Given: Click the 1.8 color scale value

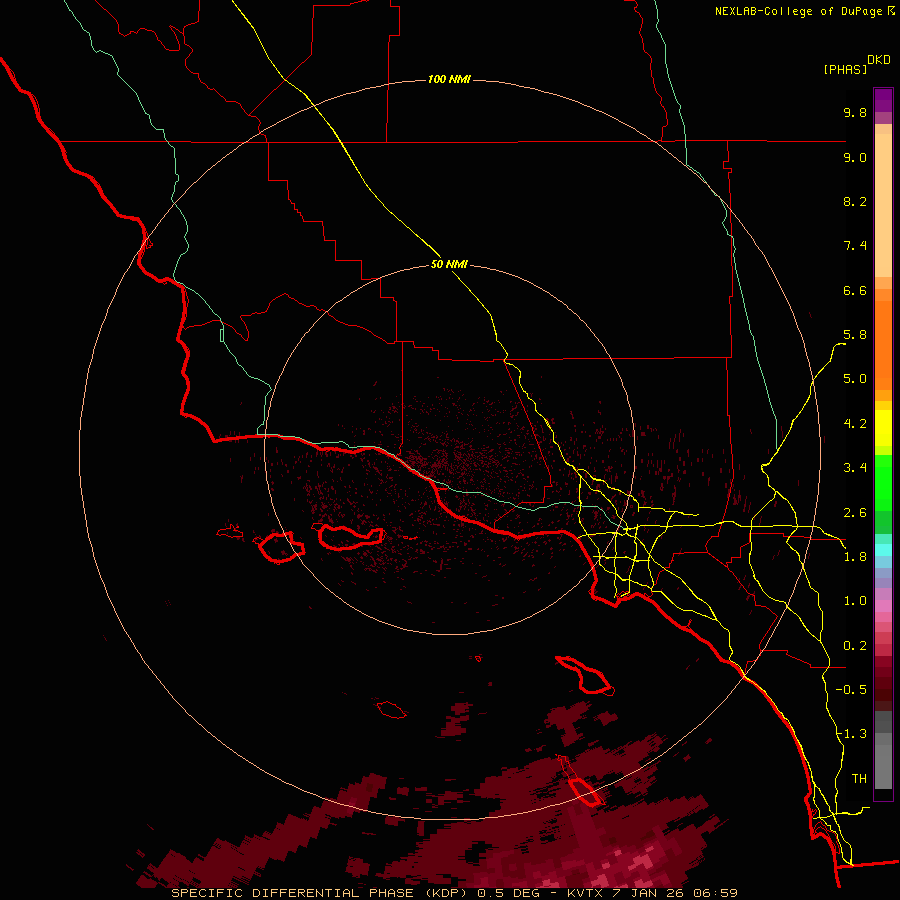Looking at the screenshot, I should (855, 557).
